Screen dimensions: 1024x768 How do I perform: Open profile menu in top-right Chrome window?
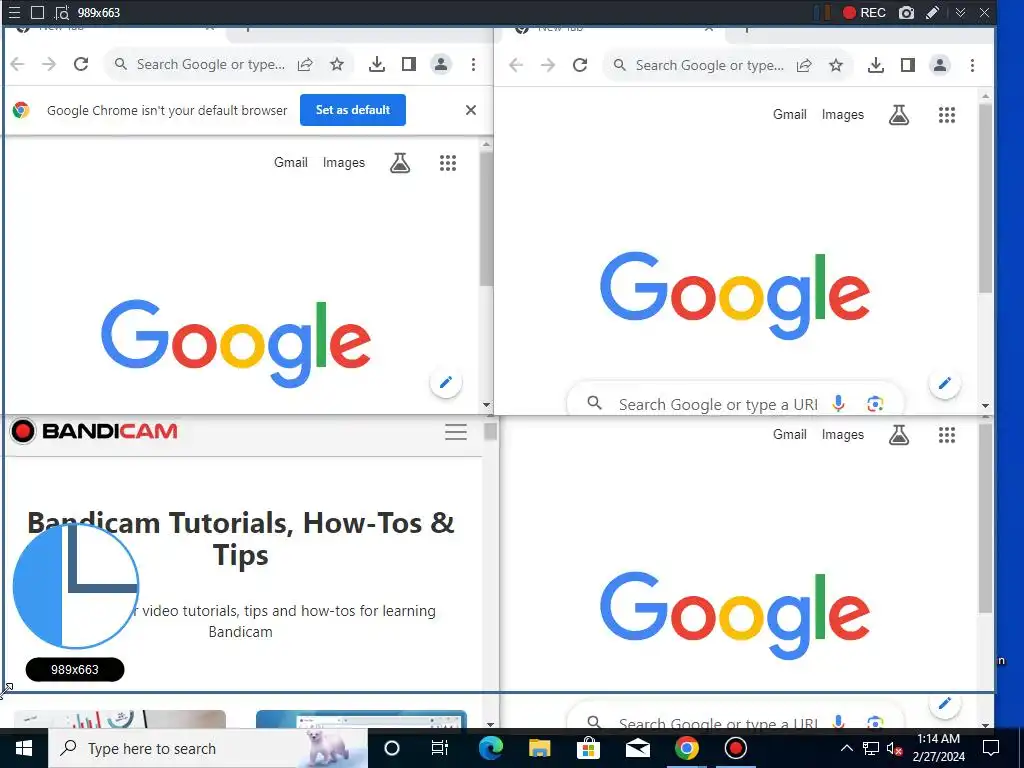click(x=940, y=65)
